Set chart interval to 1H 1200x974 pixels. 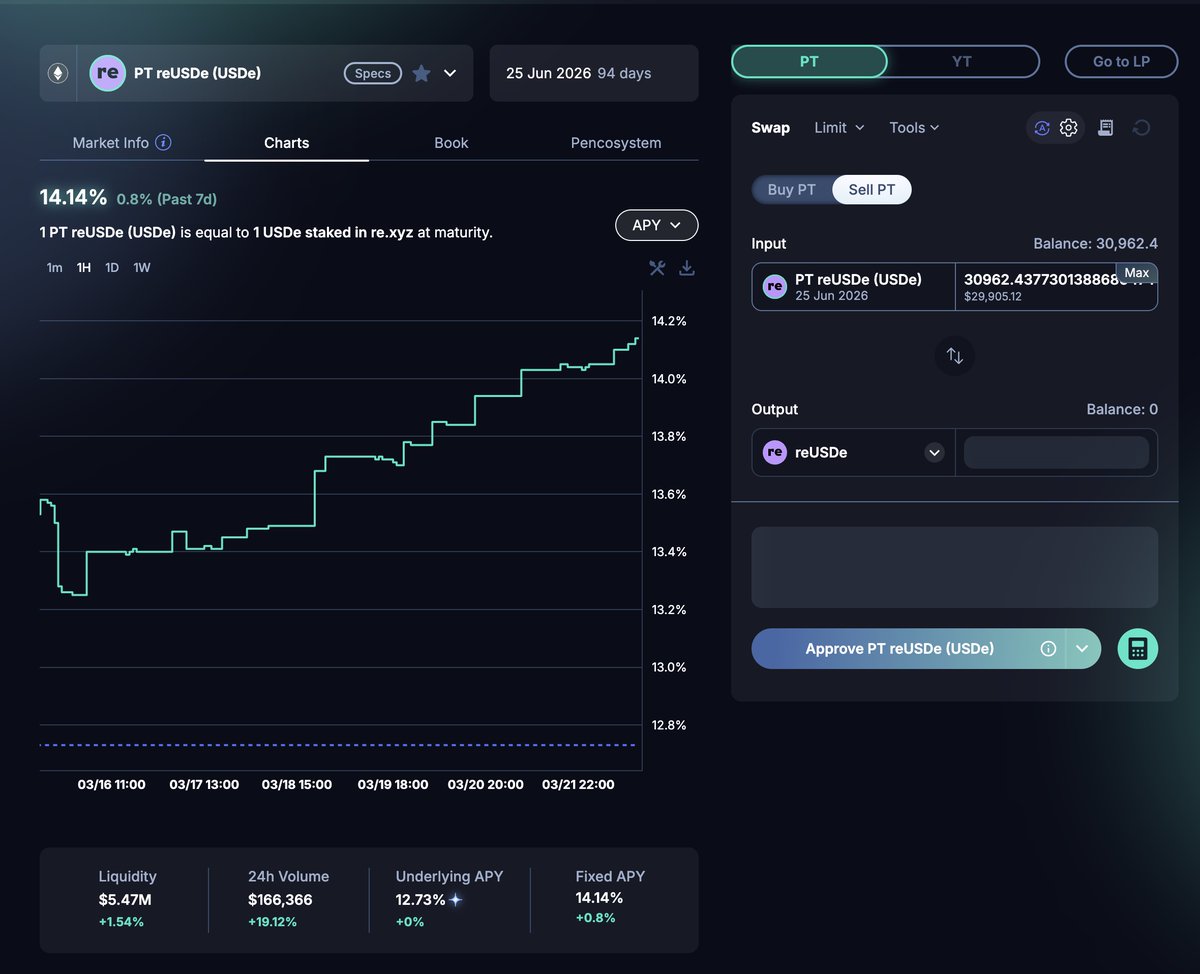(84, 267)
